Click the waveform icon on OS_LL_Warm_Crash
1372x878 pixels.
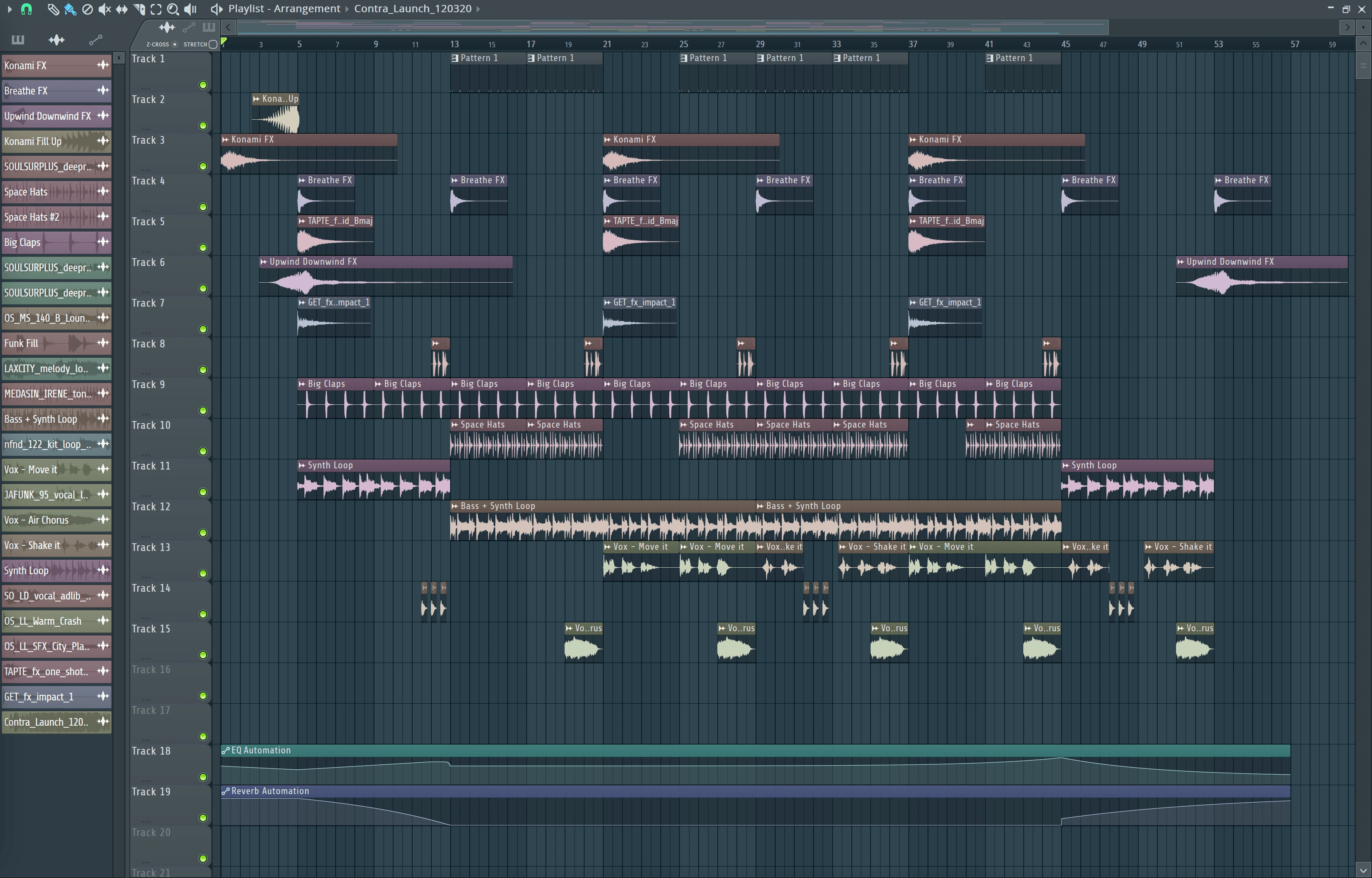point(103,620)
